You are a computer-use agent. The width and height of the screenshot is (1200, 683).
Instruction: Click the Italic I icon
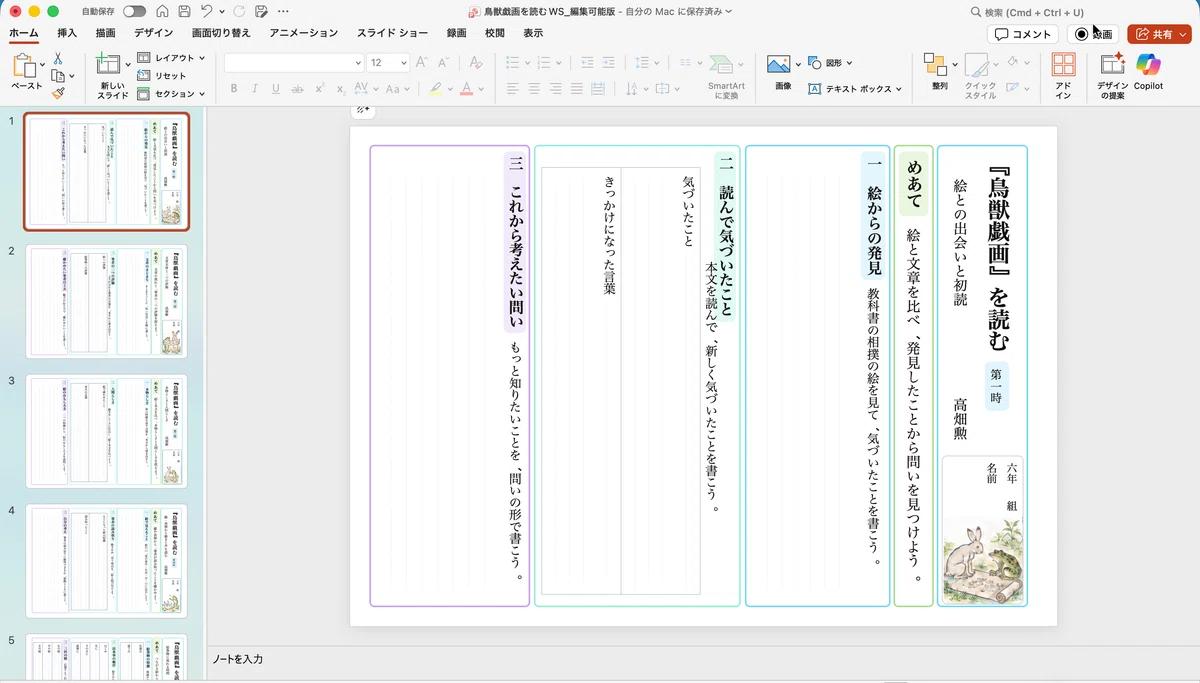tap(255, 88)
